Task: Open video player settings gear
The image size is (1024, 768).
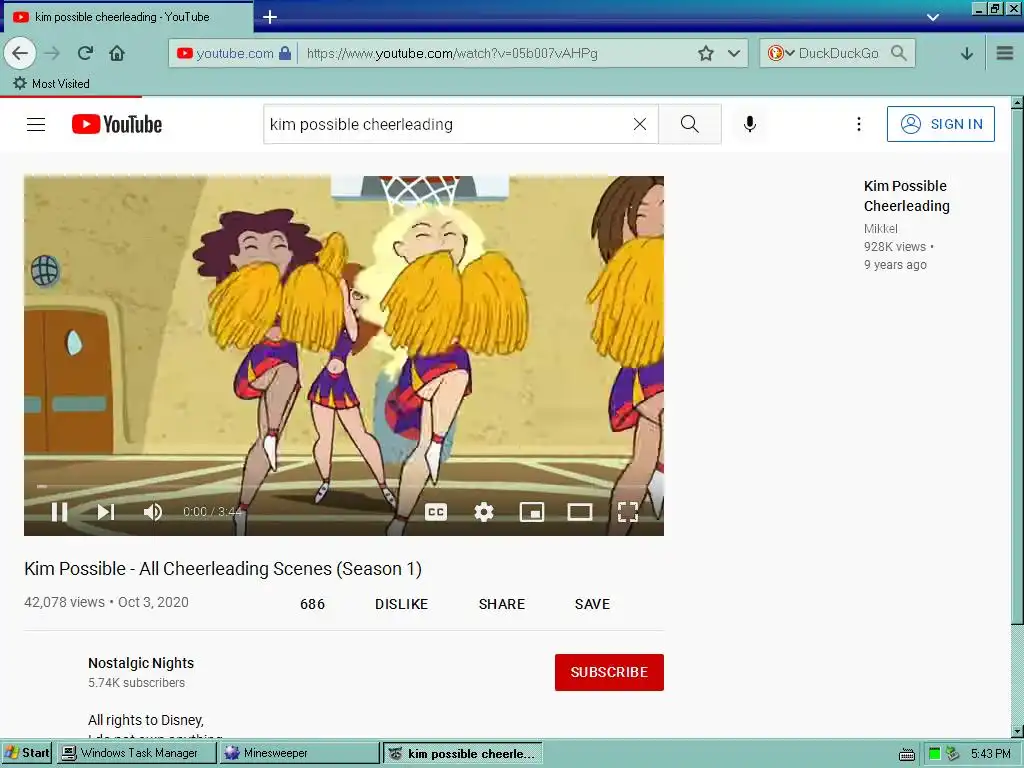Action: [x=483, y=512]
